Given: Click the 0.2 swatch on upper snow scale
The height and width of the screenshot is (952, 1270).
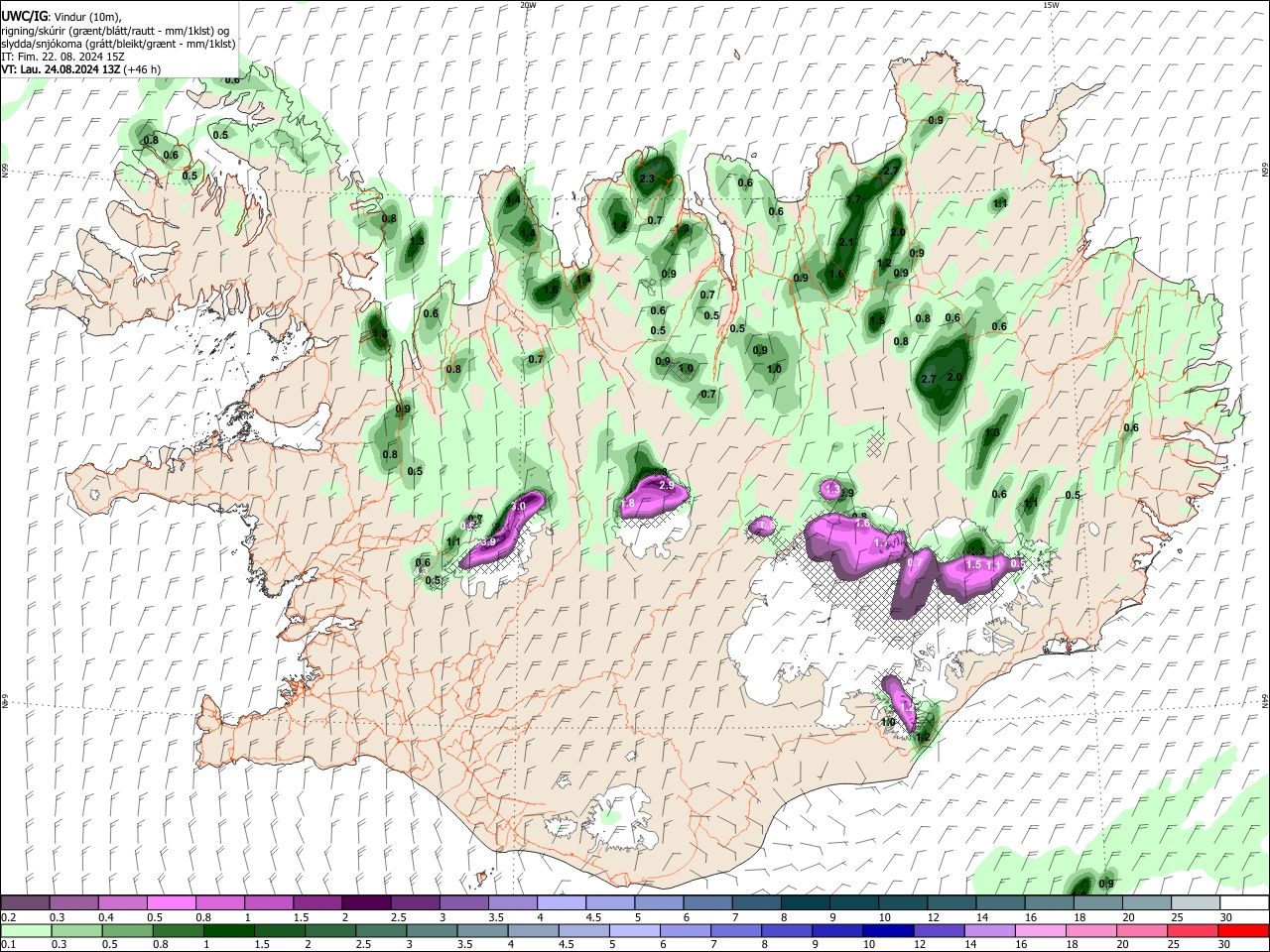Looking at the screenshot, I should click(25, 903).
